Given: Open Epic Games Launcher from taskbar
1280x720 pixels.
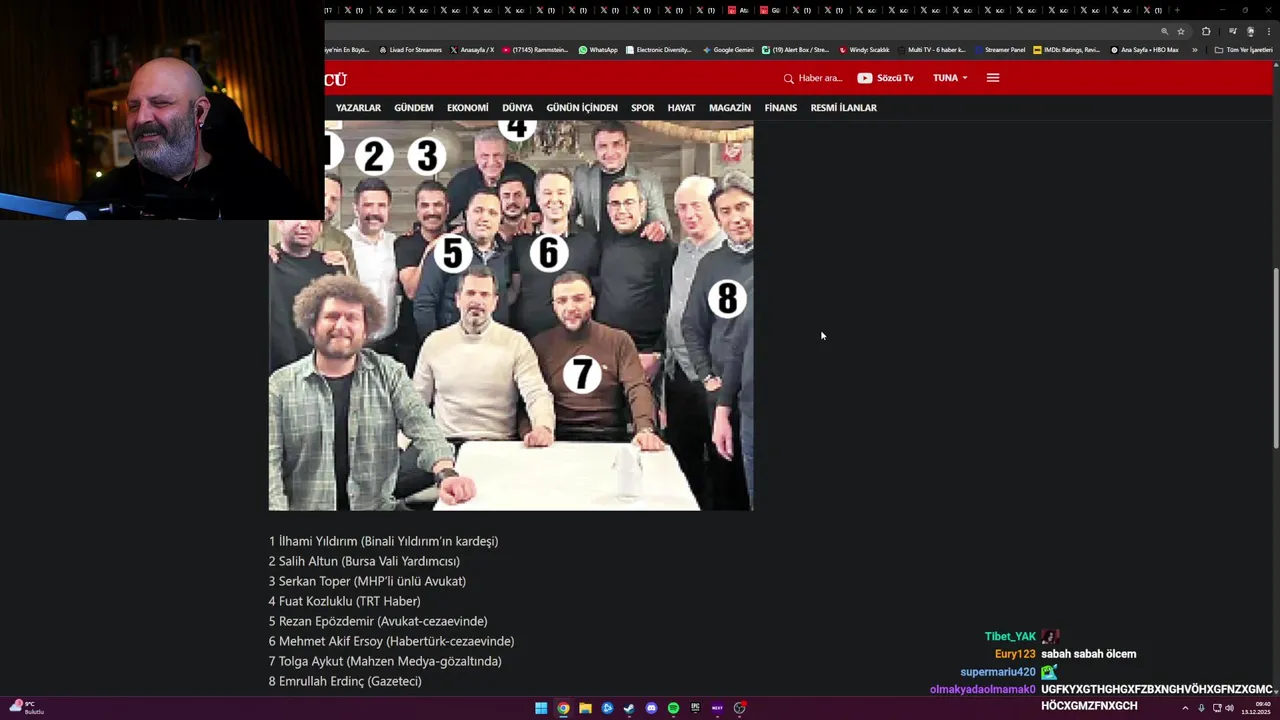Looking at the screenshot, I should [695, 708].
